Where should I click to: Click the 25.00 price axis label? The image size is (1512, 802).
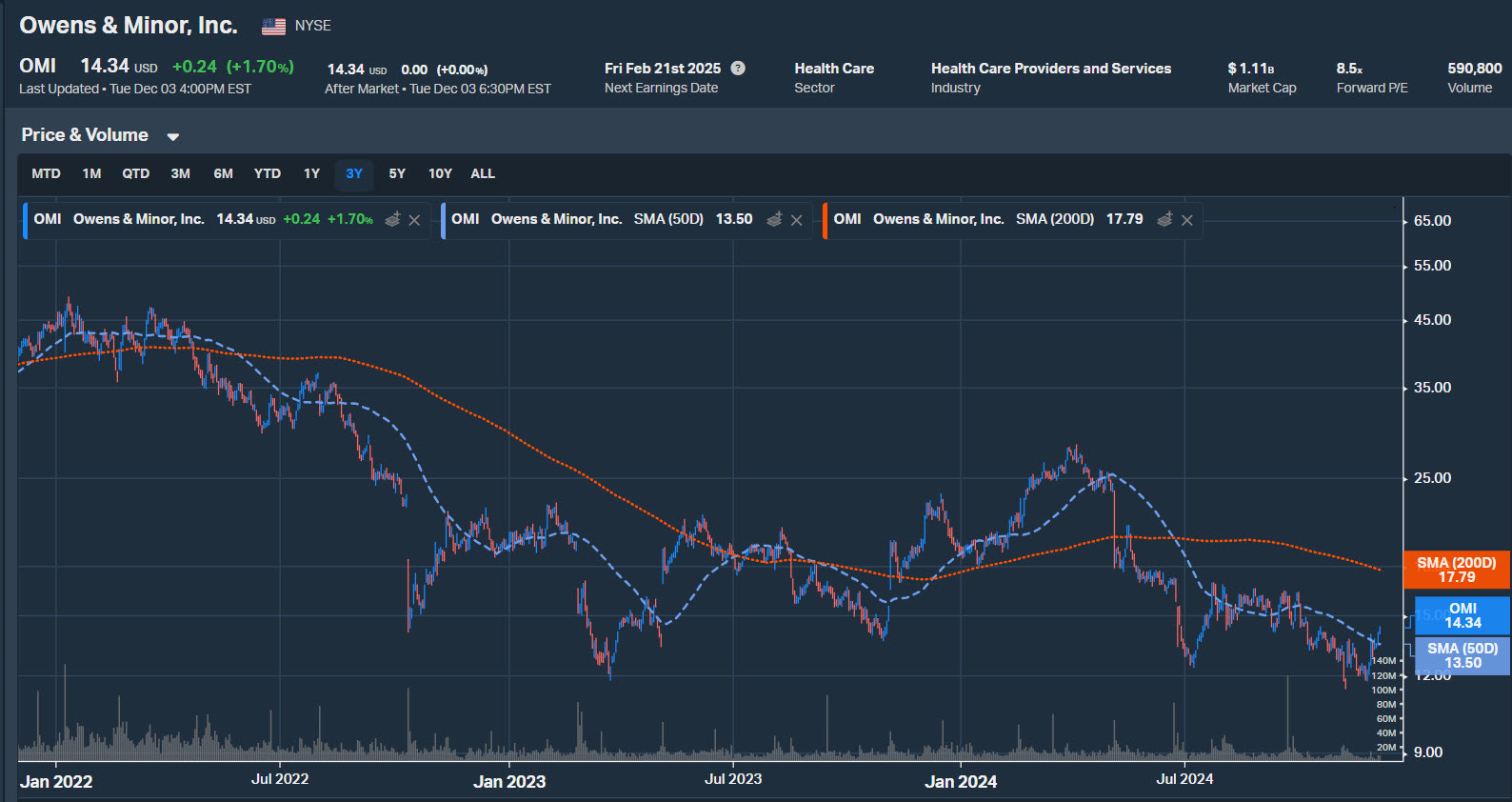coord(1432,478)
